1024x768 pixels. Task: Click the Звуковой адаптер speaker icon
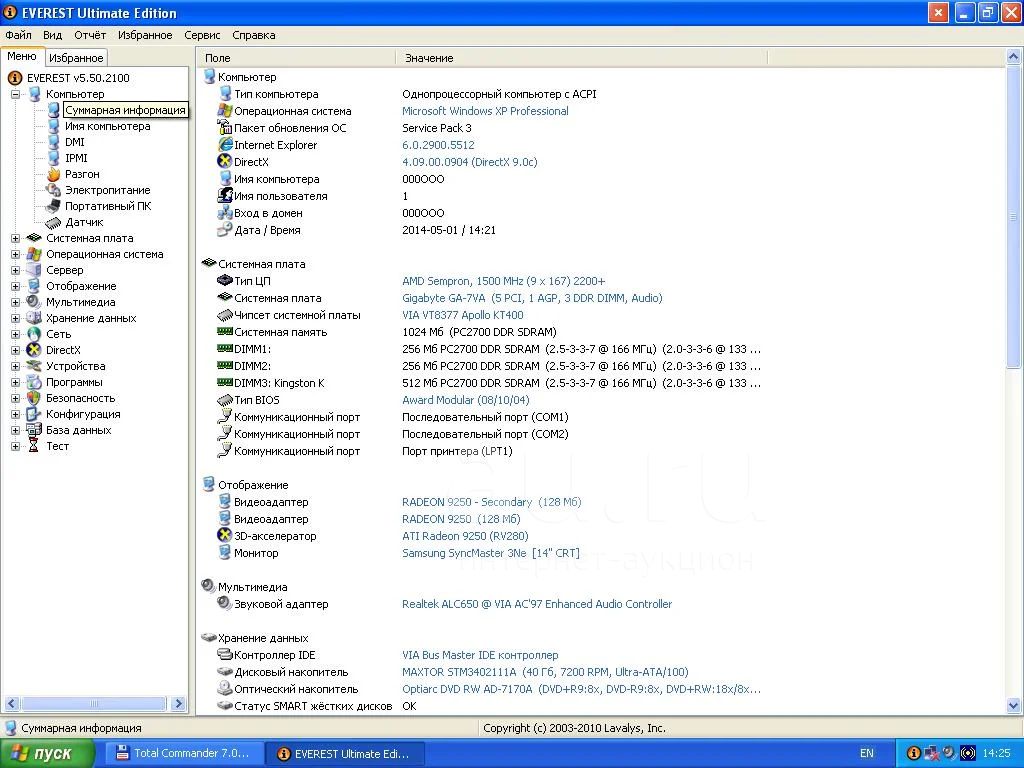tap(225, 604)
